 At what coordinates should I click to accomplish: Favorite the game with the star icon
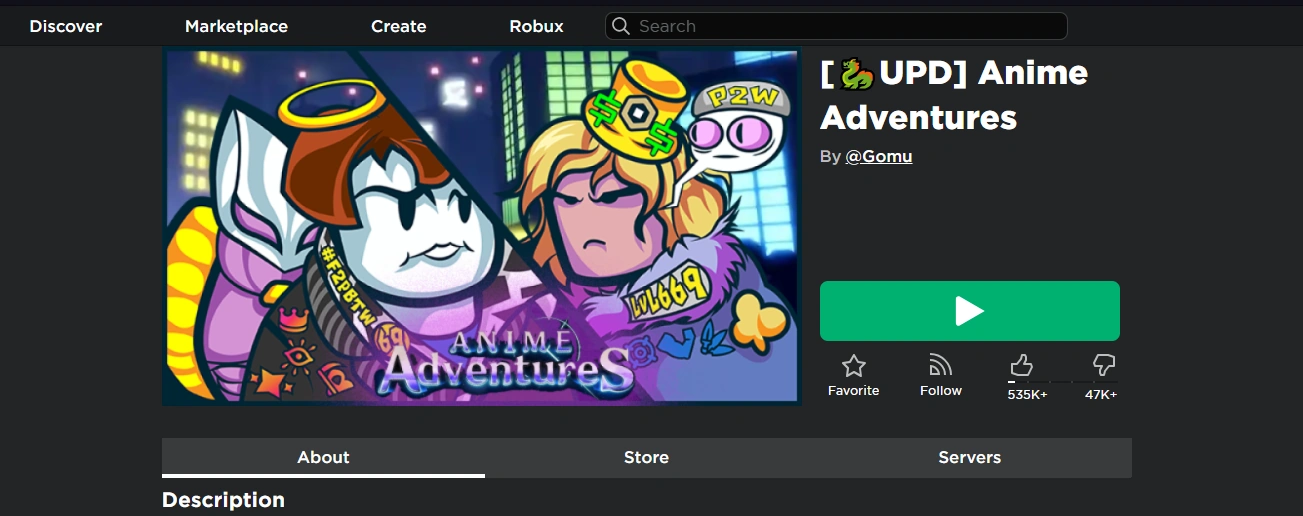(x=853, y=365)
